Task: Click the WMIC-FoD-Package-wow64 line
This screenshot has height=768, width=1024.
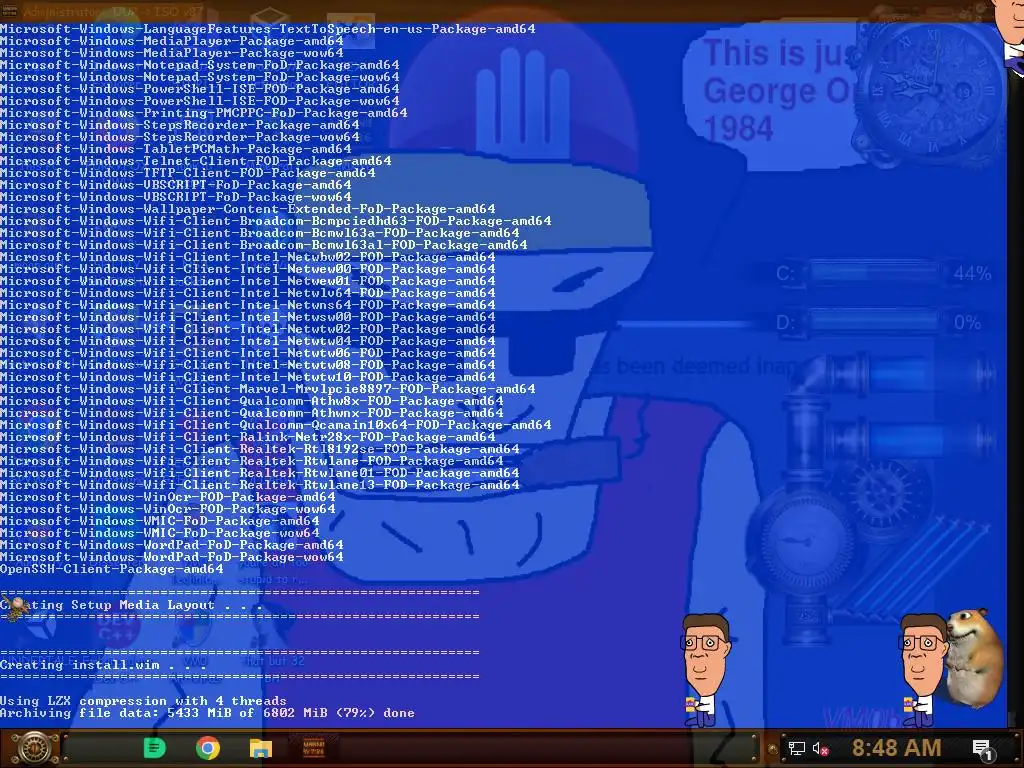Action: (160, 533)
